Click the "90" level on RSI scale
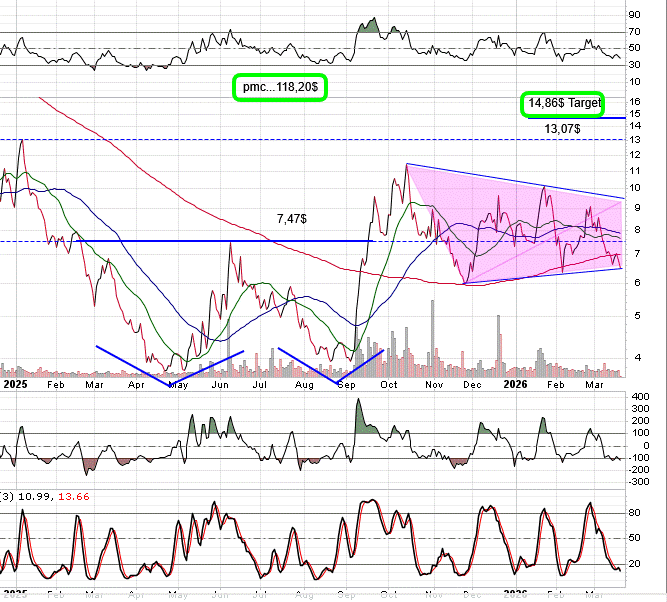The width and height of the screenshot is (667, 602). [634, 15]
